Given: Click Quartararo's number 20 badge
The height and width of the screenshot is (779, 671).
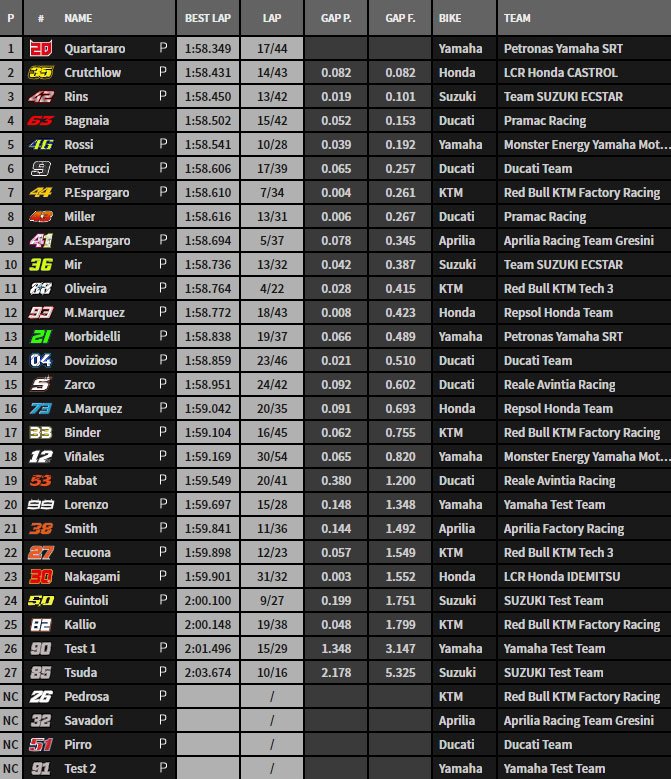Looking at the screenshot, I should click(x=40, y=48).
